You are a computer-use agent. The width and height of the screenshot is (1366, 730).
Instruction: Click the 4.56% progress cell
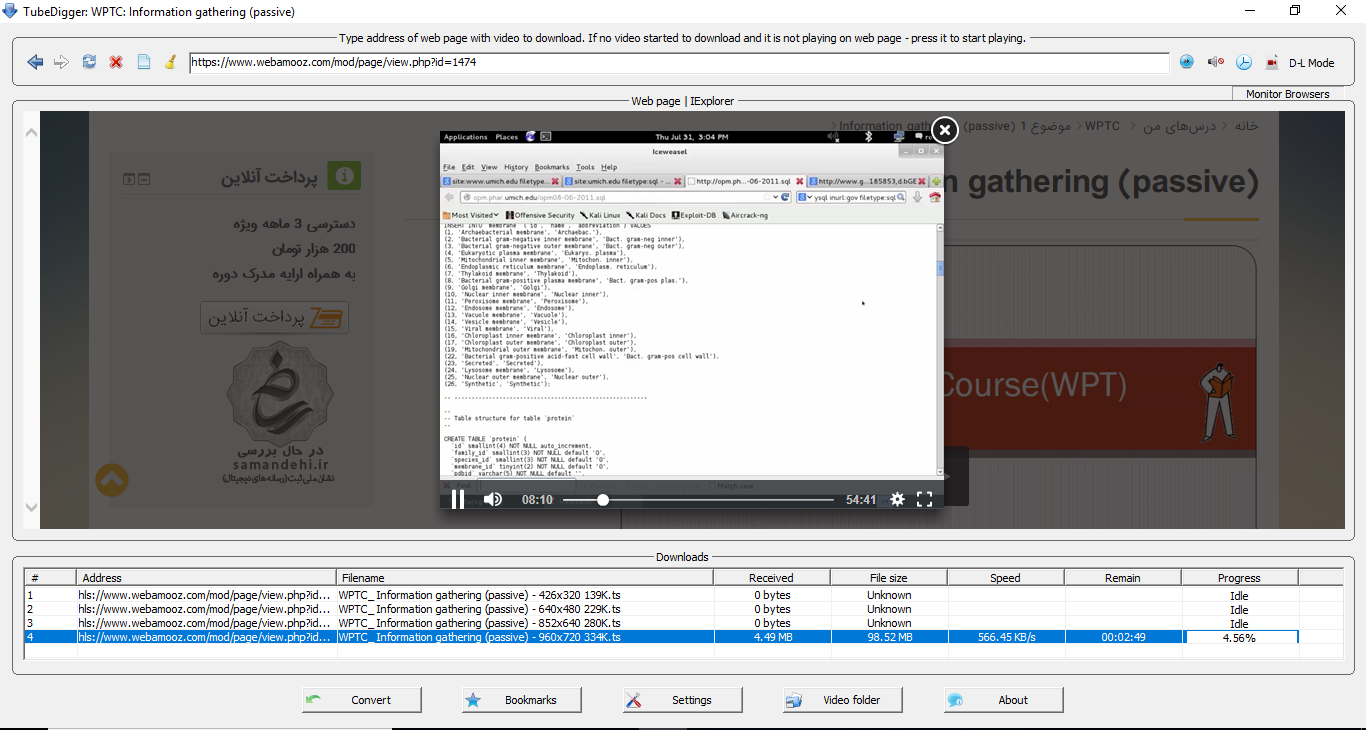tap(1240, 637)
